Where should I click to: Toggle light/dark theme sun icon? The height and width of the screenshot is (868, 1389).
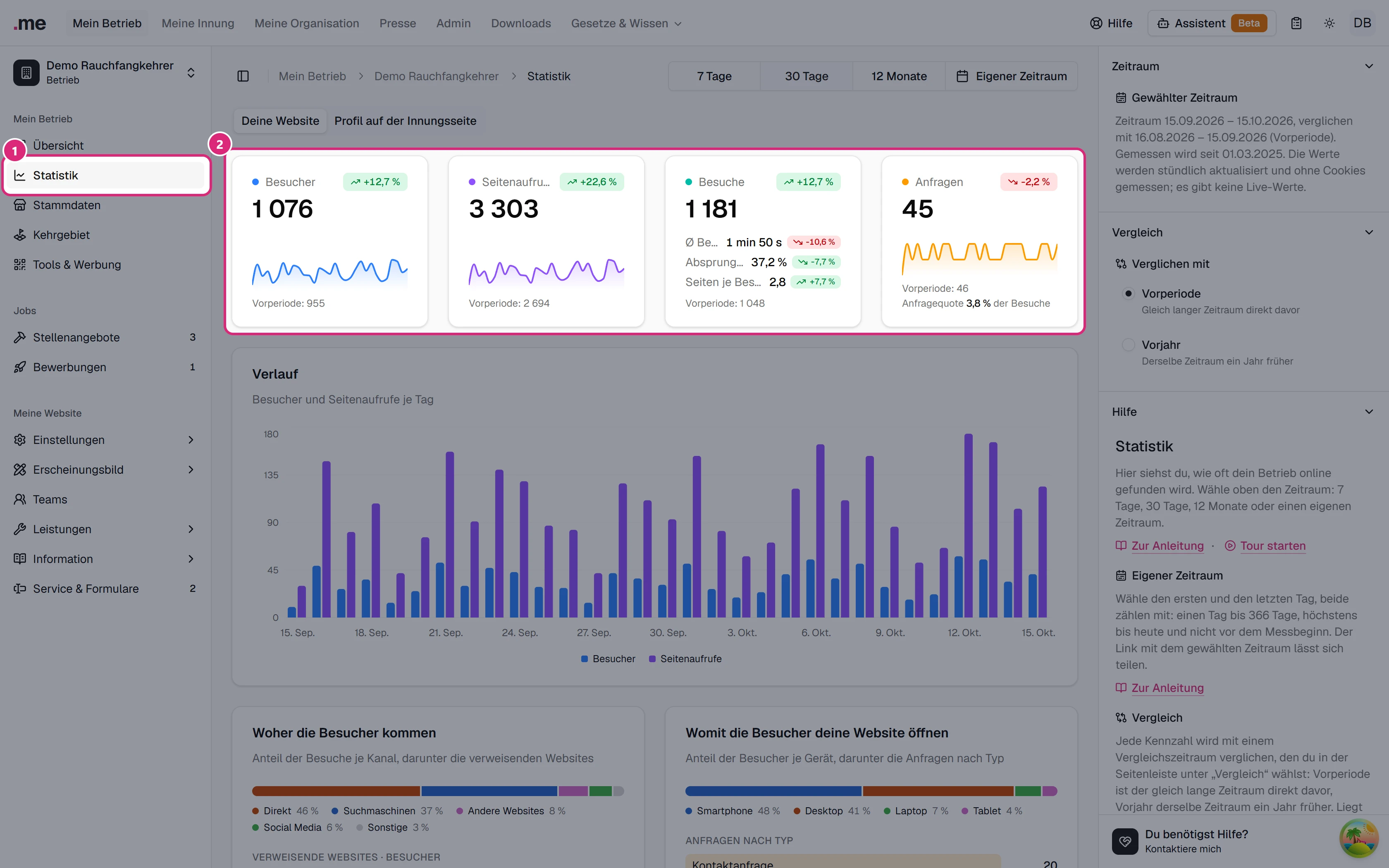click(x=1329, y=24)
